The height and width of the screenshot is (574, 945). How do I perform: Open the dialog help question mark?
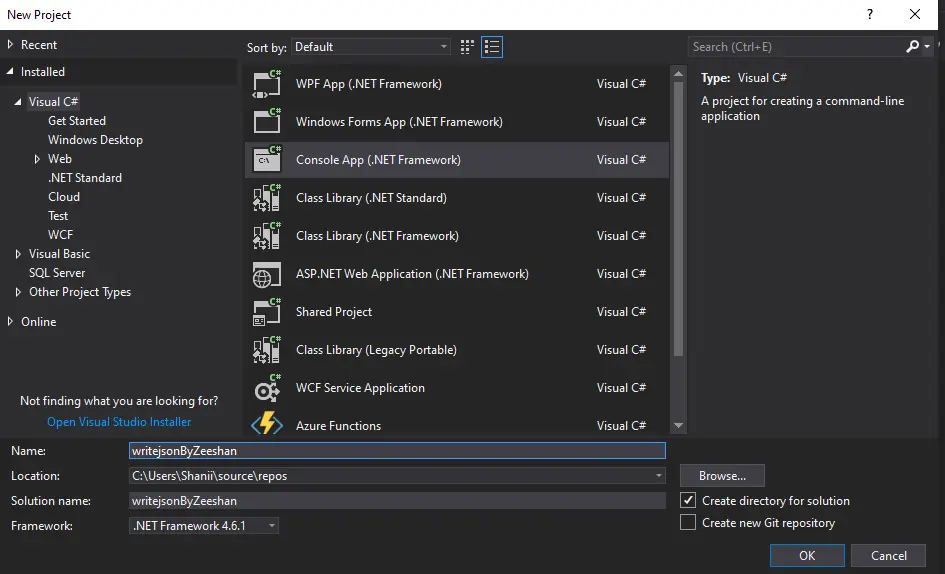click(x=870, y=14)
